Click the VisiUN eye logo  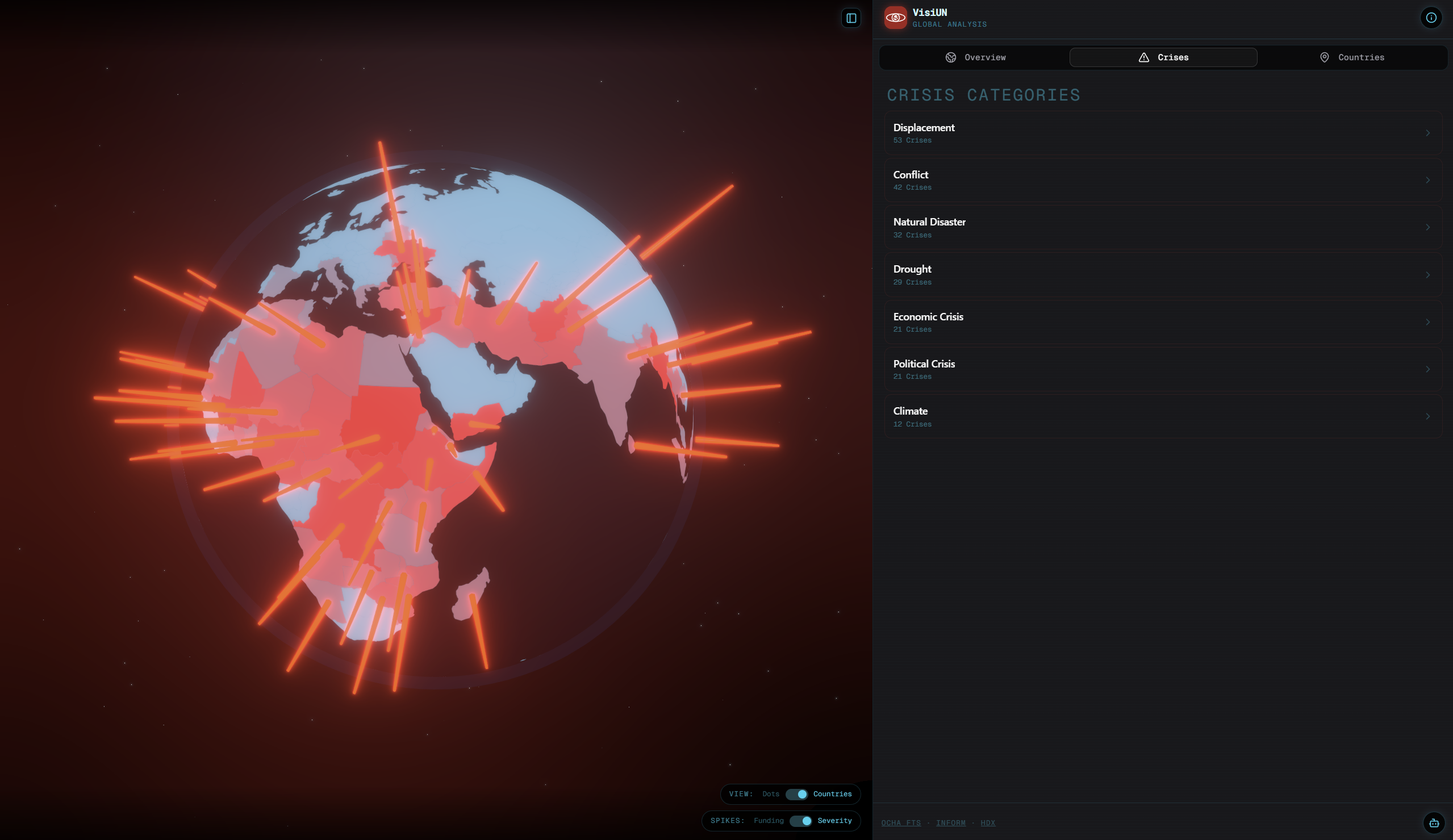click(x=895, y=18)
